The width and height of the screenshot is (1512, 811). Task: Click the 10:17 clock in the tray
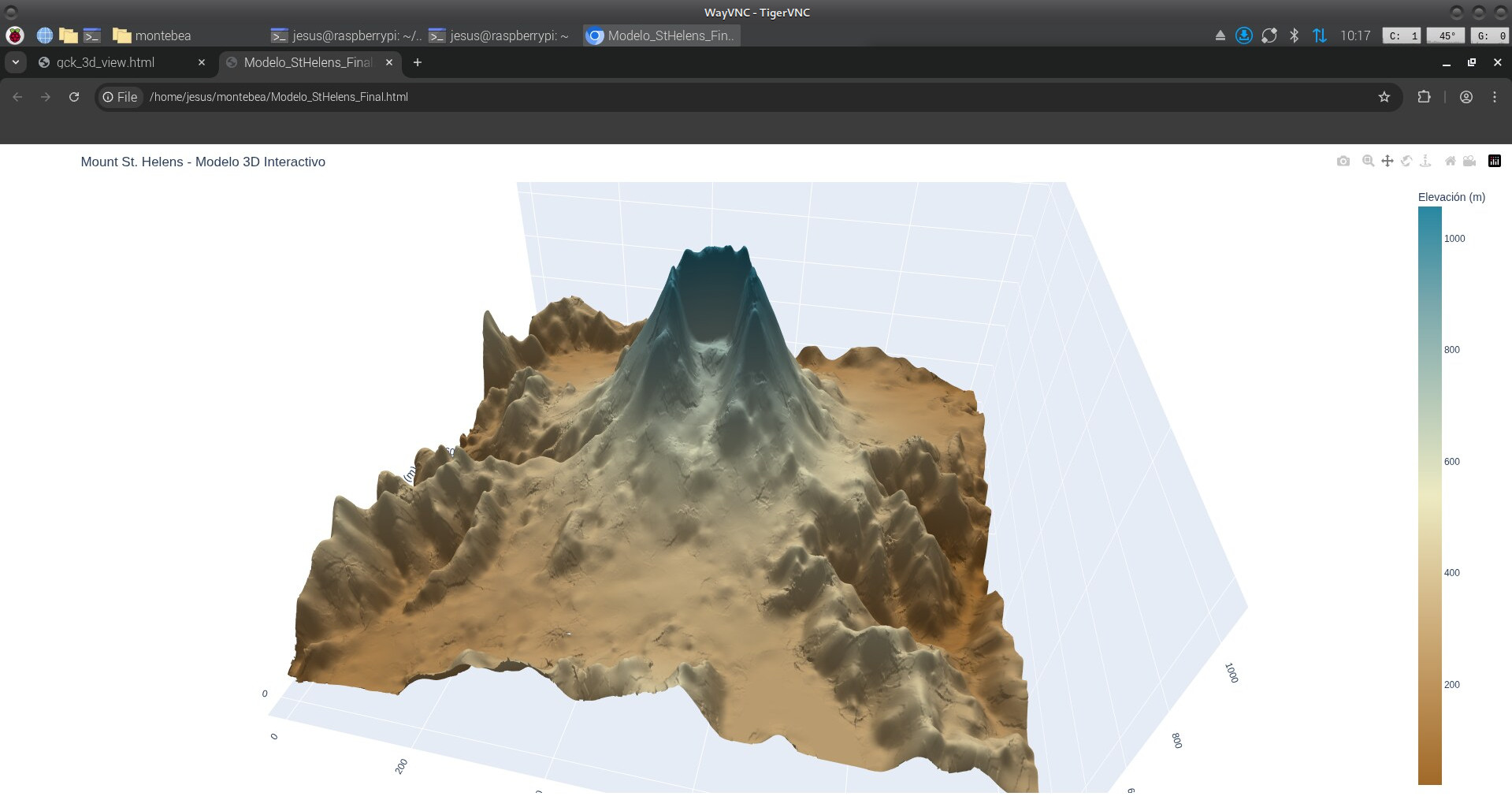pos(1355,35)
